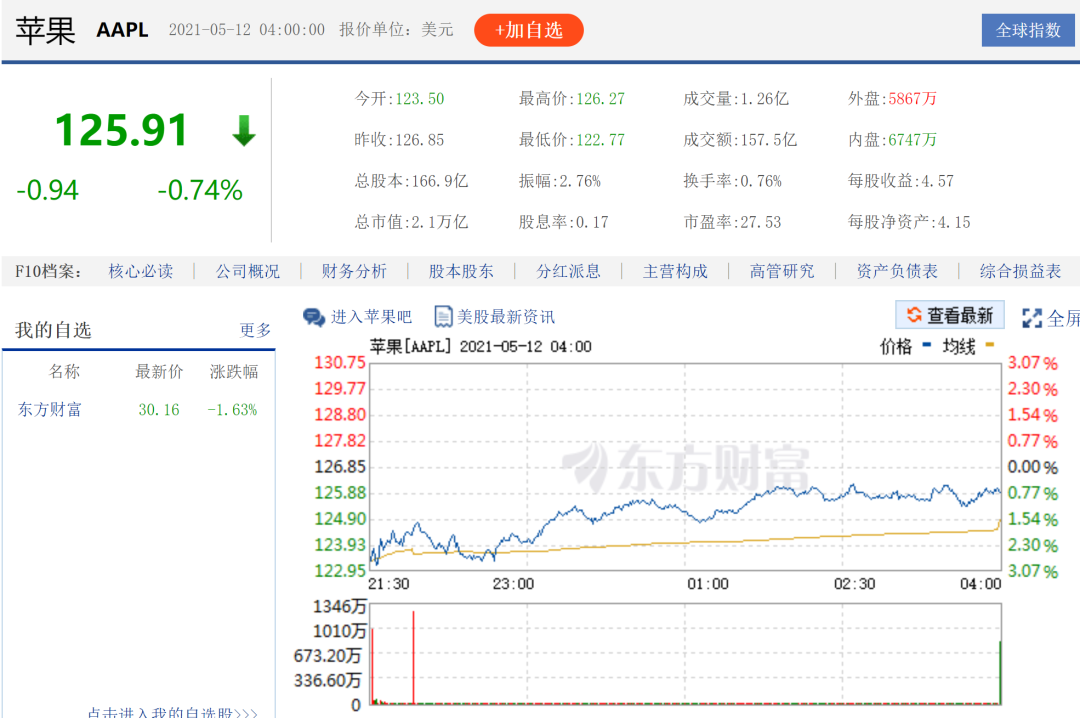Switch to the 公司概况 tab
The height and width of the screenshot is (718, 1080).
247,271
